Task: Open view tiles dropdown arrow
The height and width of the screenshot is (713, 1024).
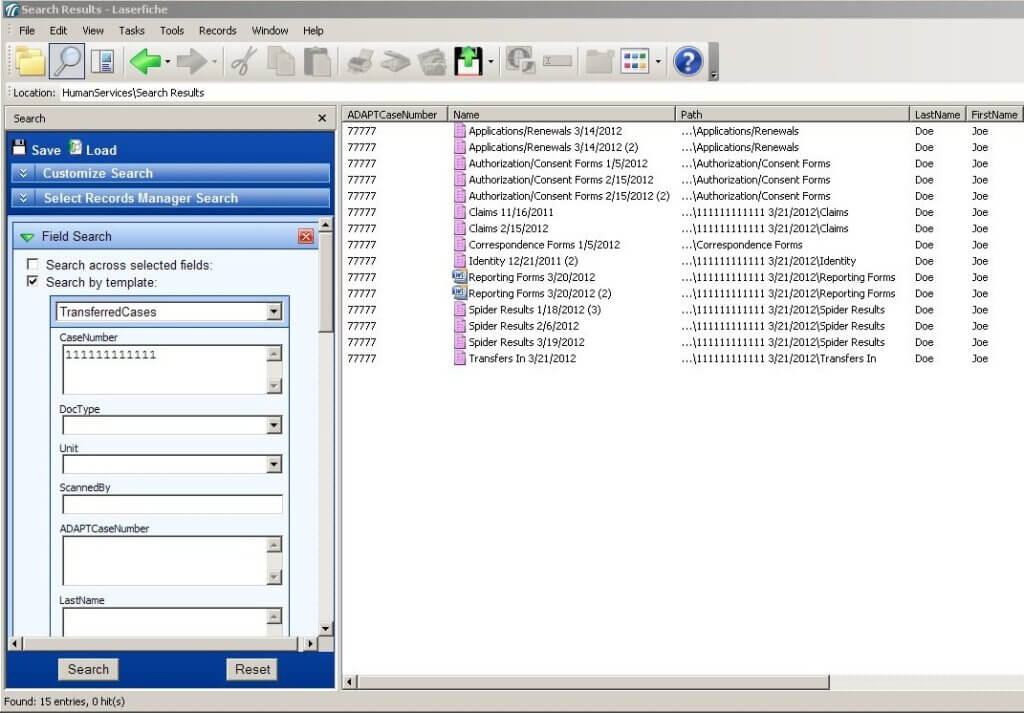Action: point(658,62)
